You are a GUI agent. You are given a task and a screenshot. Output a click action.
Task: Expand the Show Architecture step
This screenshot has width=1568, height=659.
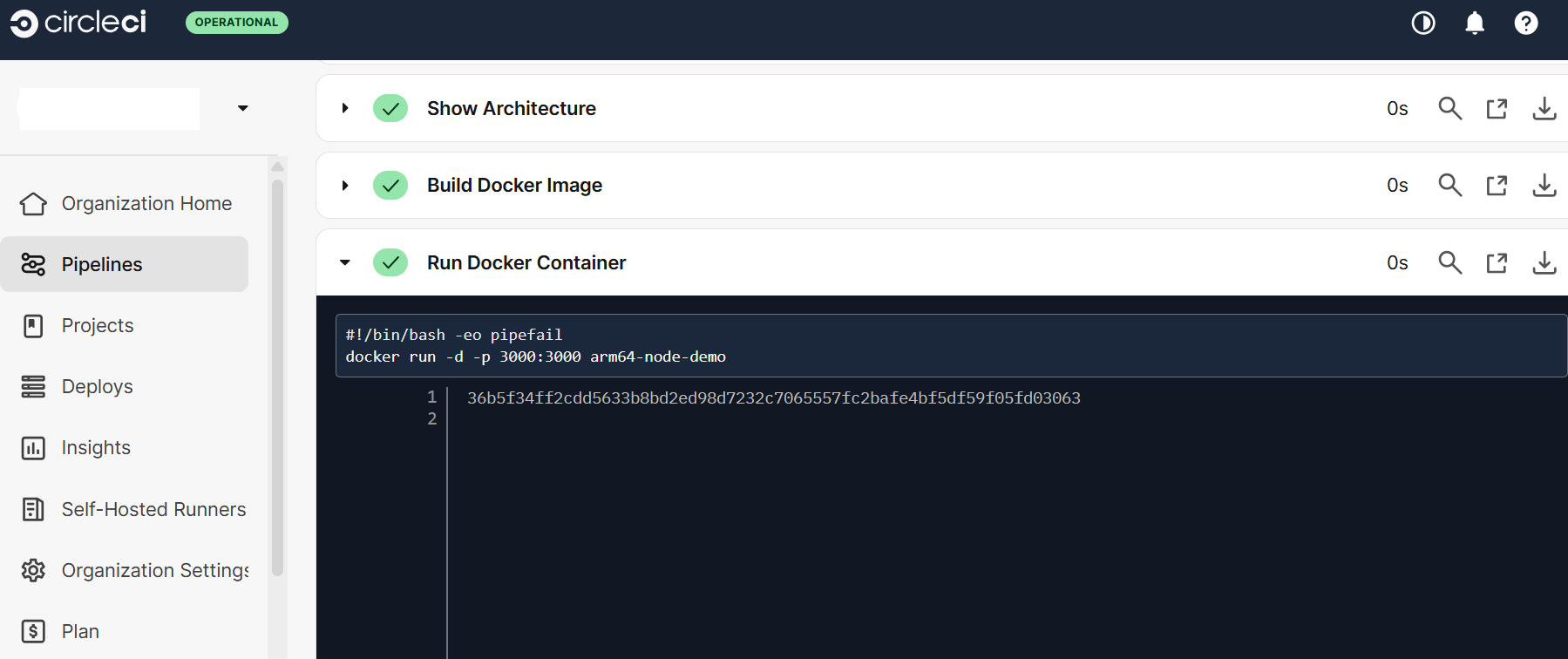click(345, 108)
